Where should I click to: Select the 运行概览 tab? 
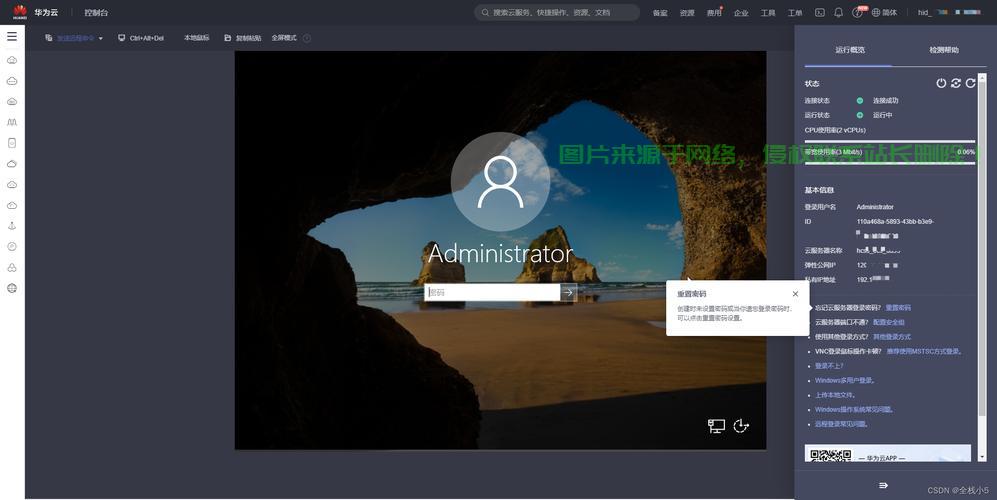(850, 50)
